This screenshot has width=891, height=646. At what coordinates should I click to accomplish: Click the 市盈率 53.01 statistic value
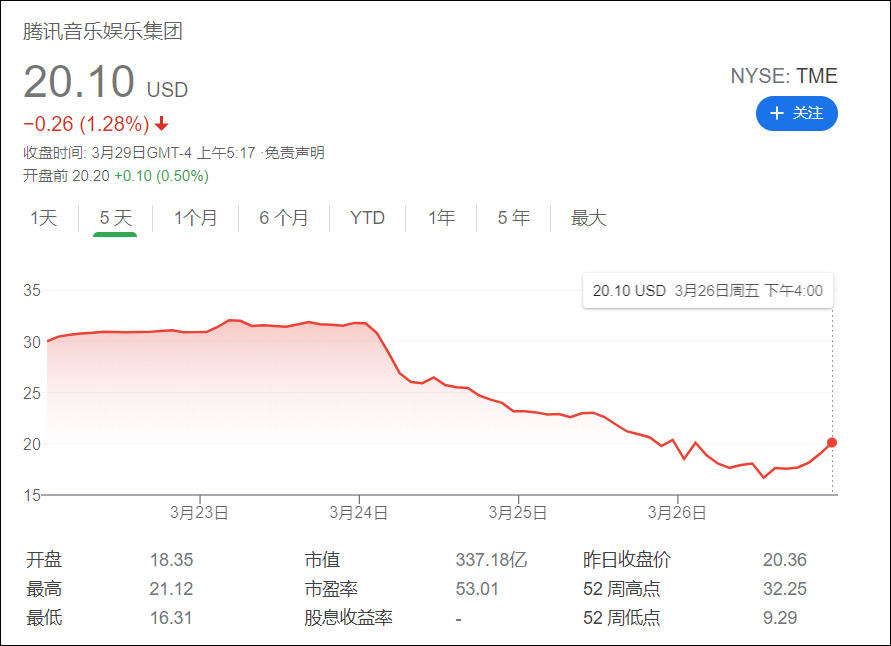(x=477, y=589)
